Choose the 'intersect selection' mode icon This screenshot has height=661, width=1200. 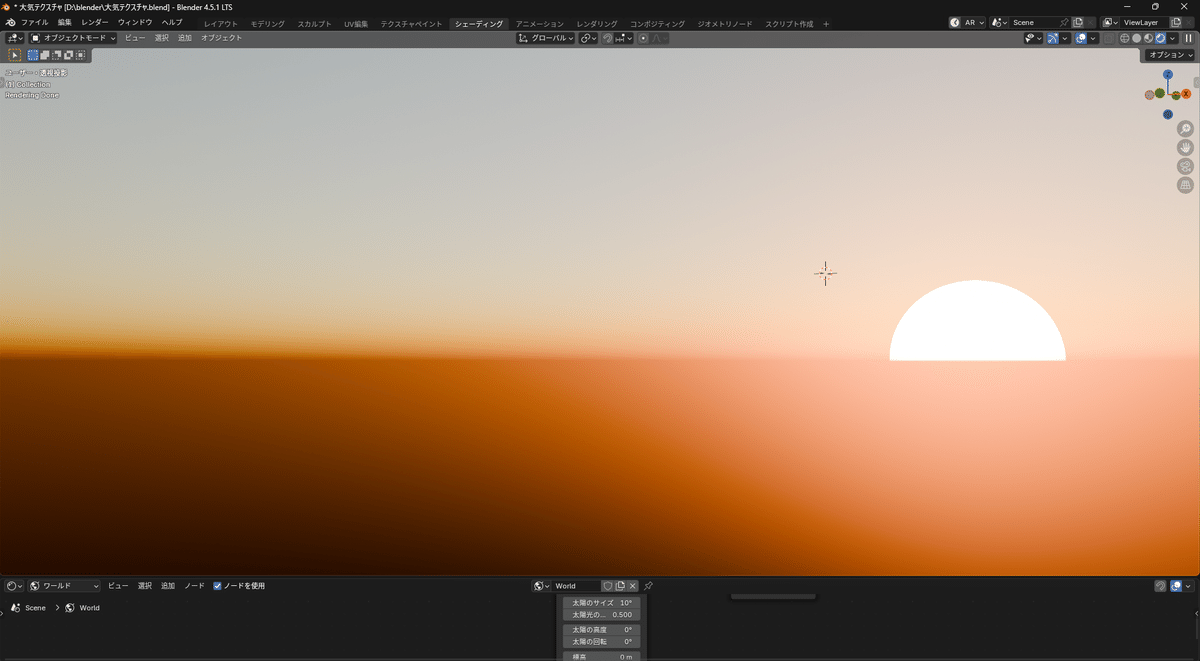point(81,55)
